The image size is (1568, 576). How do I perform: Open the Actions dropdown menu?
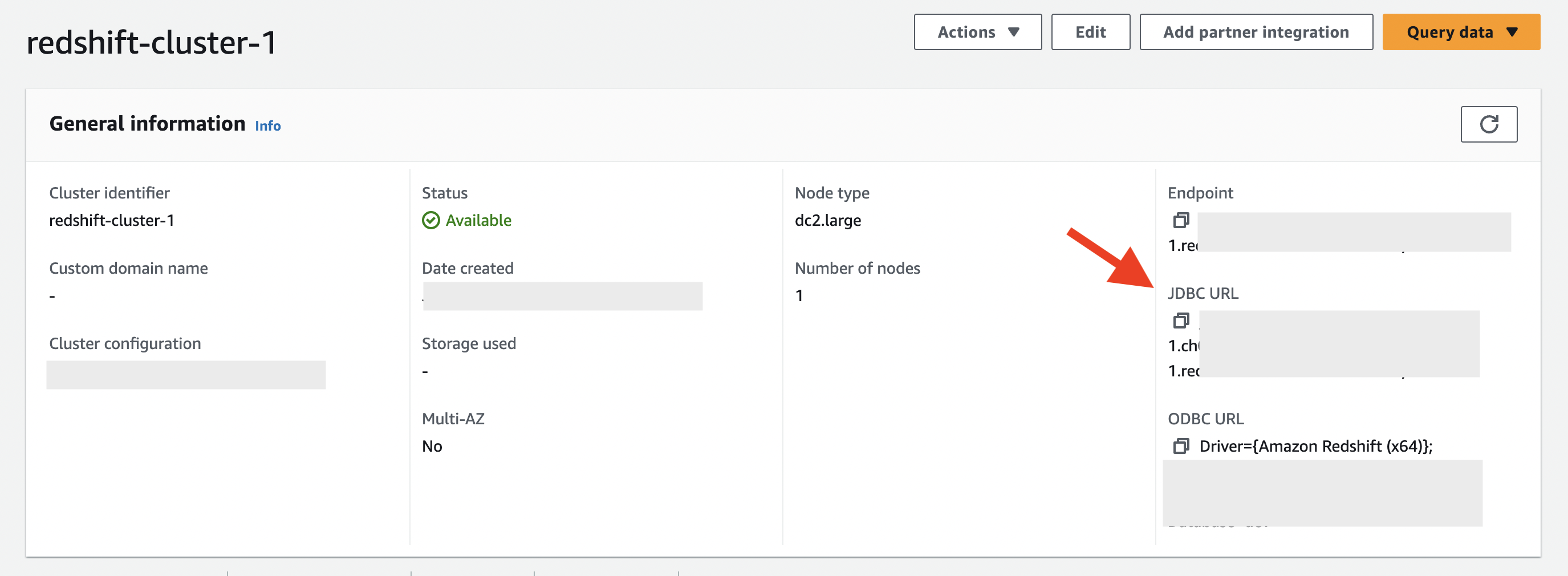[977, 33]
